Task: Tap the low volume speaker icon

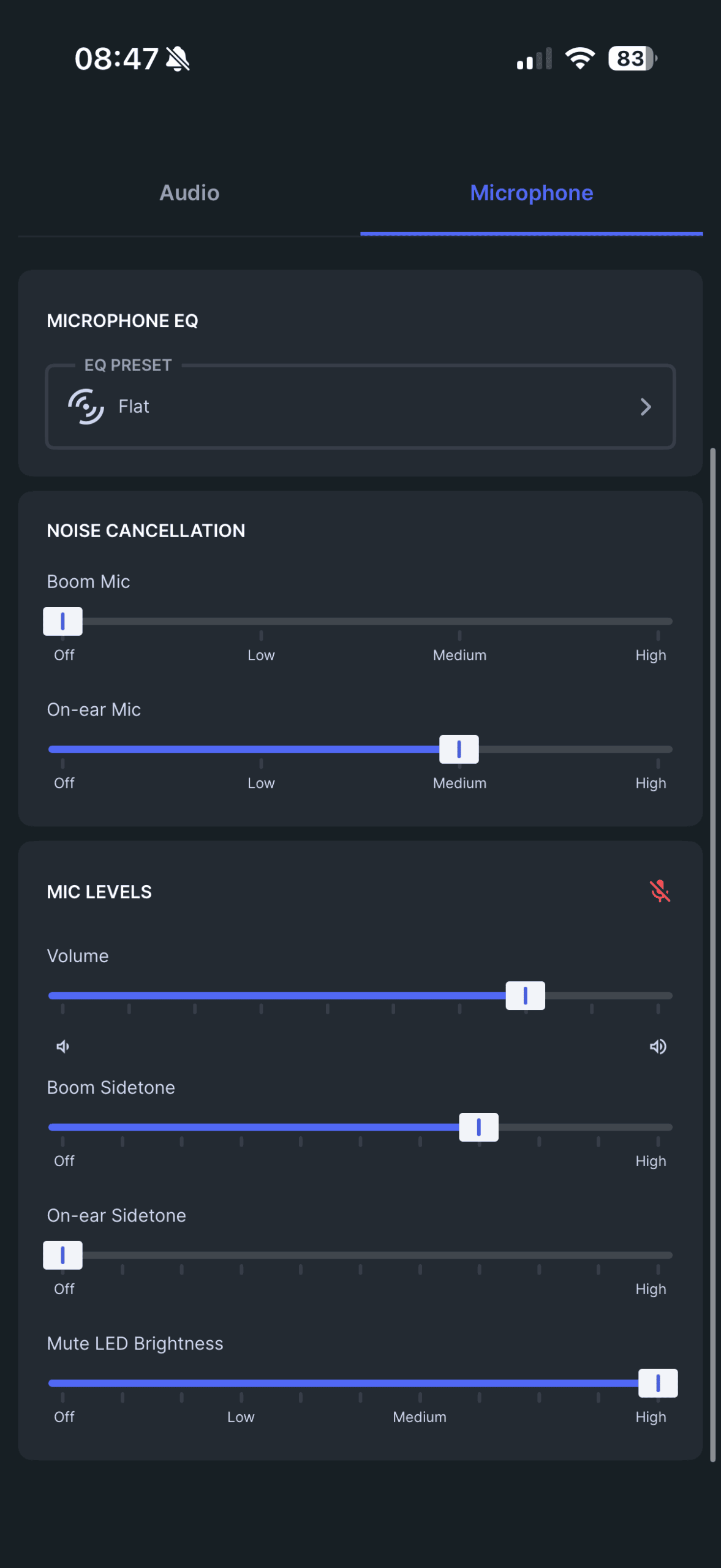Action: pyautogui.click(x=62, y=1047)
